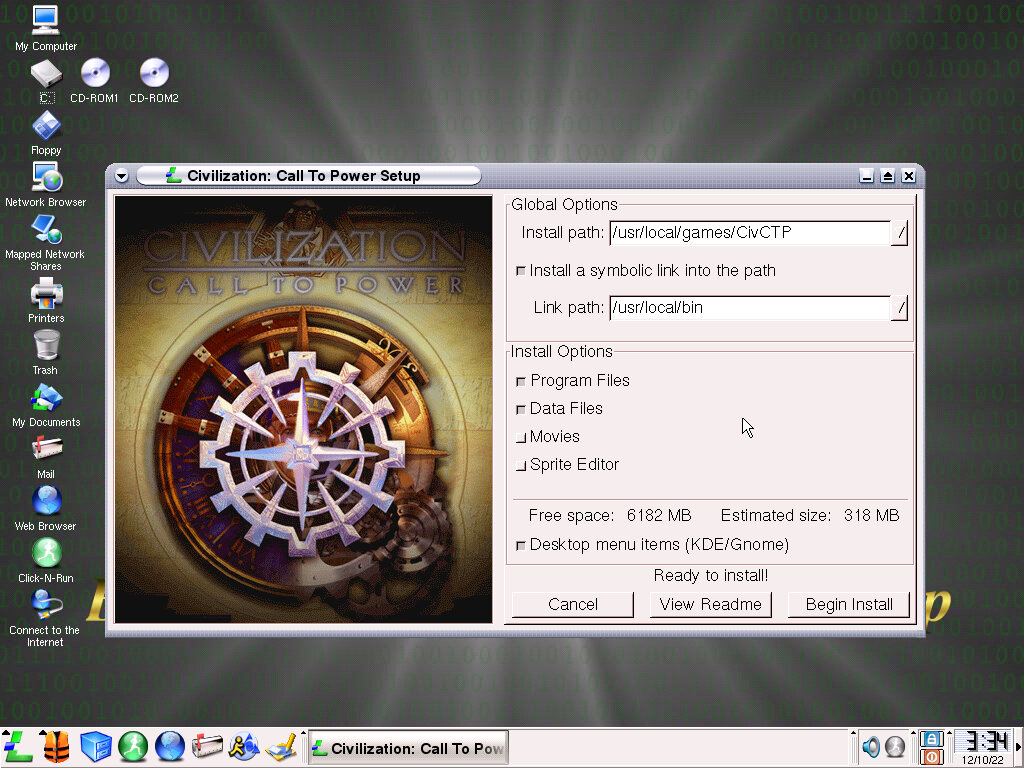Click the Printers desktop icon

pyautogui.click(x=46, y=294)
